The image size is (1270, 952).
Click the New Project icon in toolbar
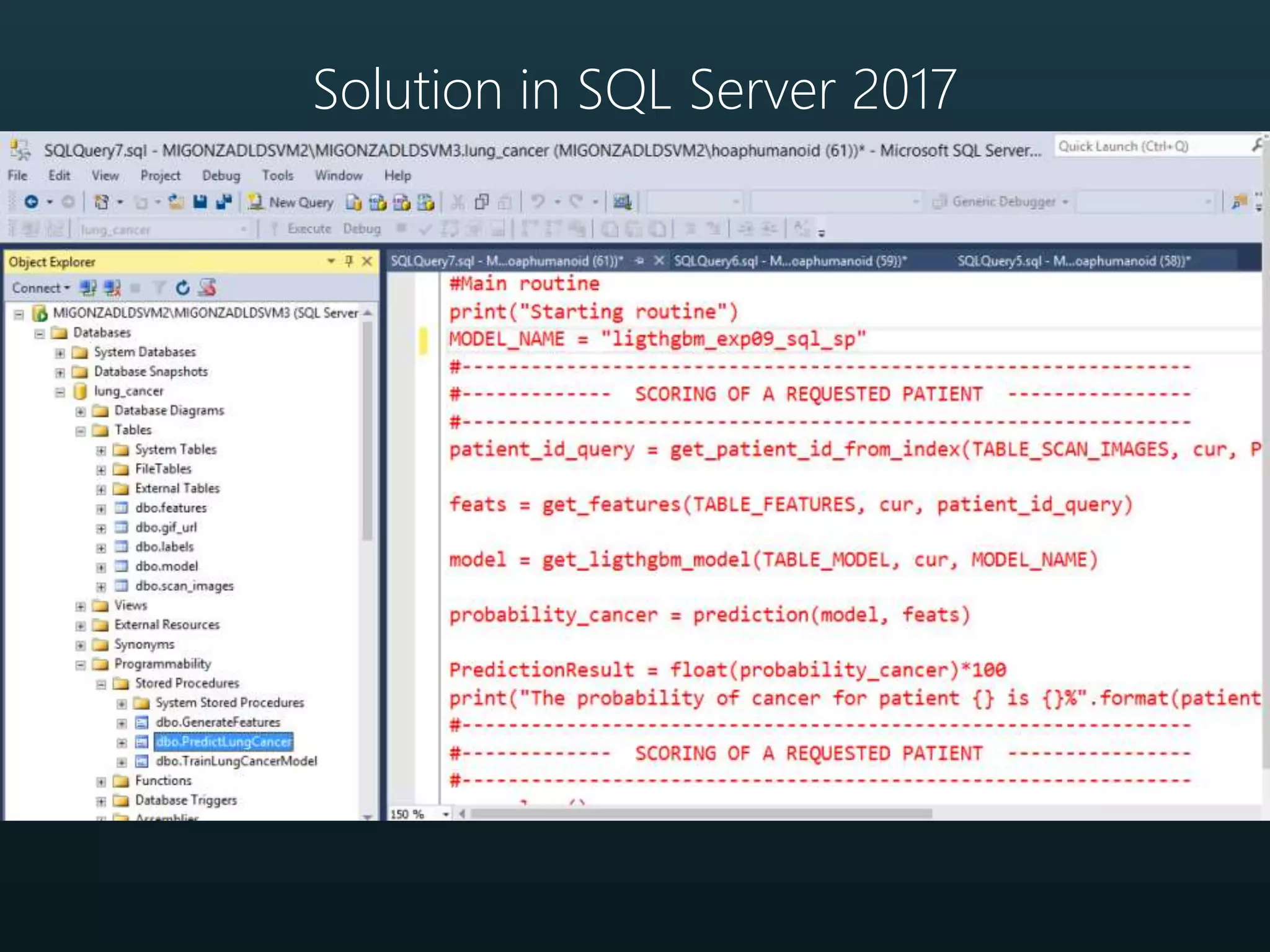[x=101, y=202]
